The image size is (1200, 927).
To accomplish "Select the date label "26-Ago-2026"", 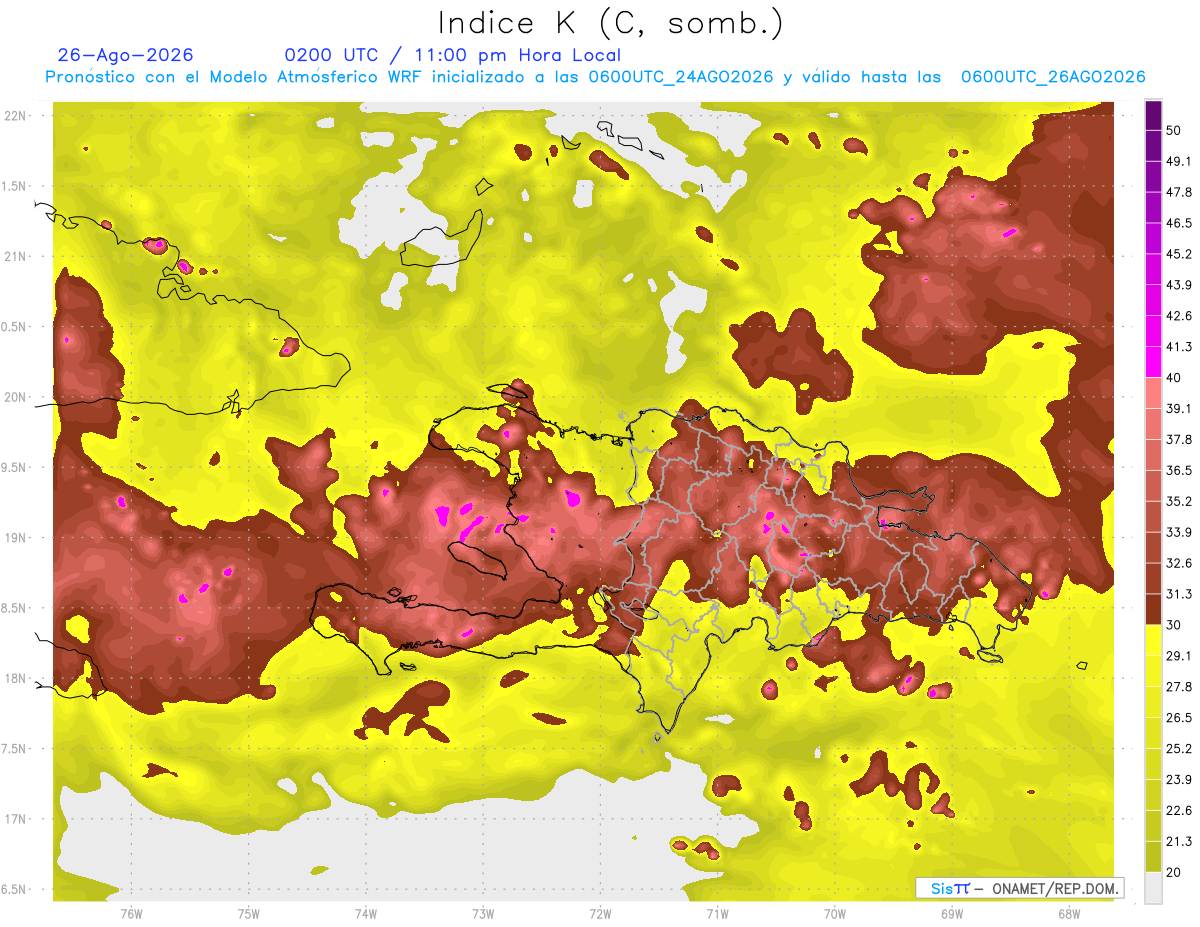I will [x=126, y=55].
